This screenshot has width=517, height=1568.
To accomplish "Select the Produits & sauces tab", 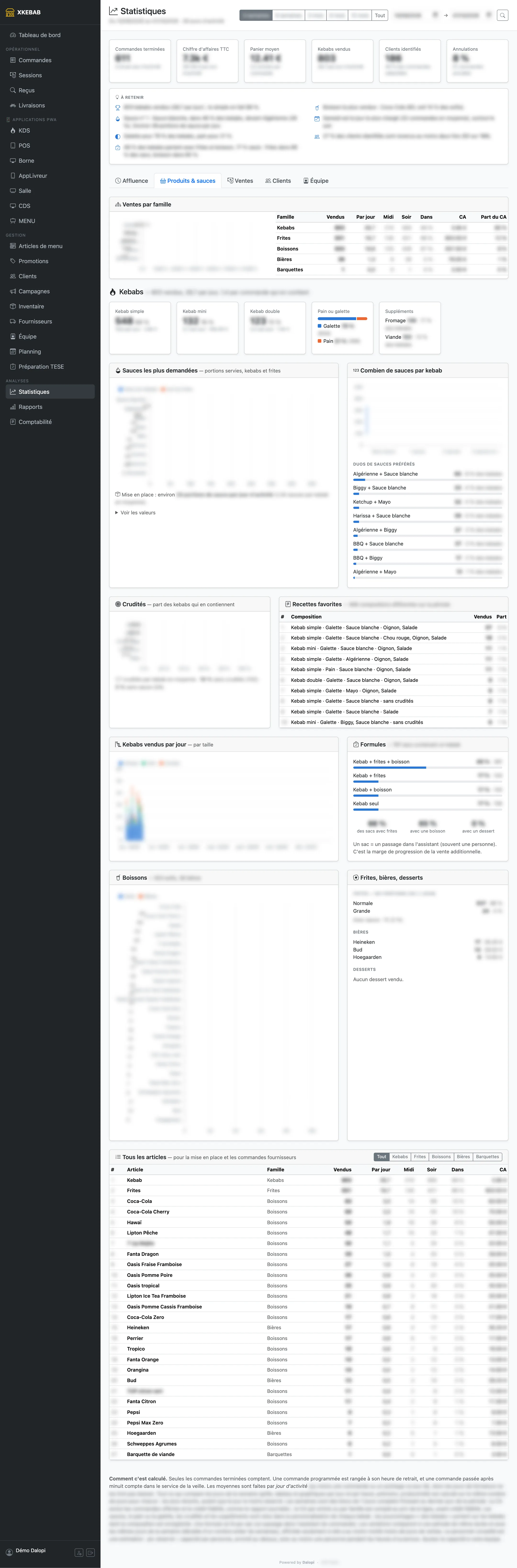I will 188,181.
